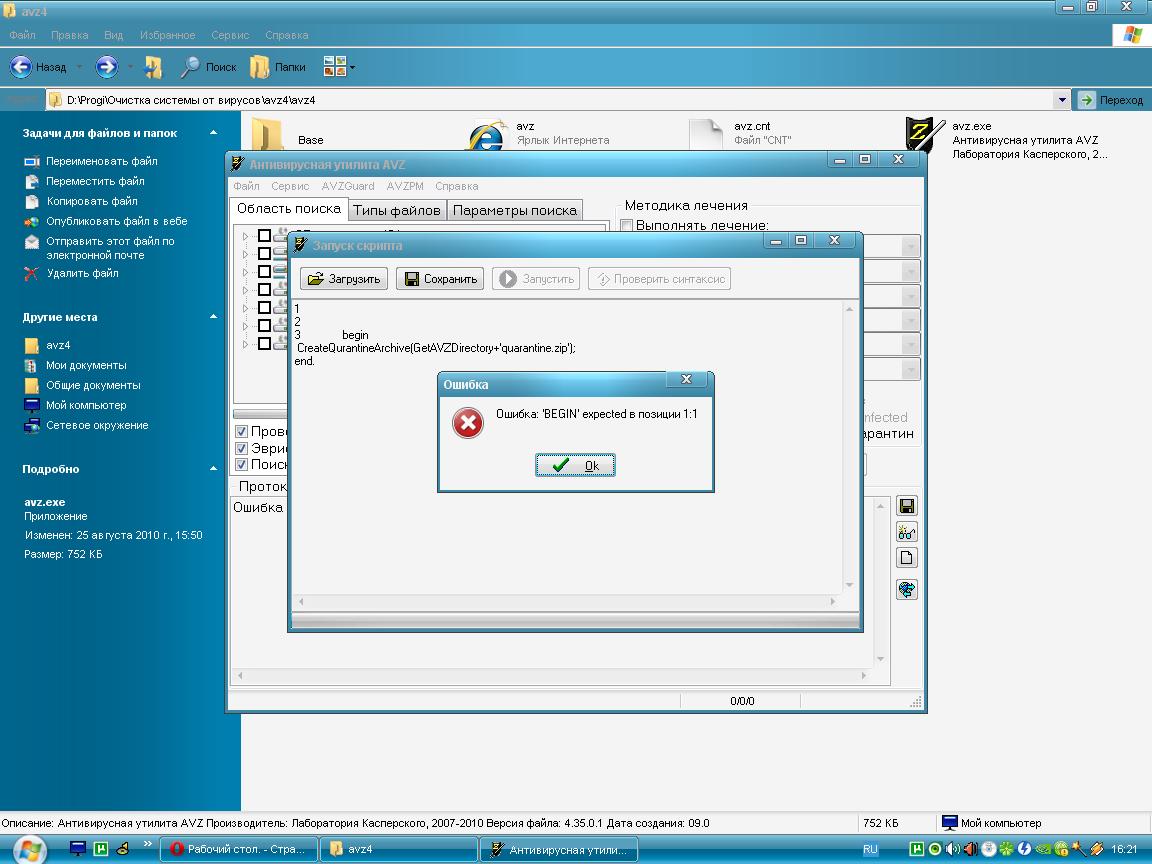Select the Base folder icon

[267, 134]
